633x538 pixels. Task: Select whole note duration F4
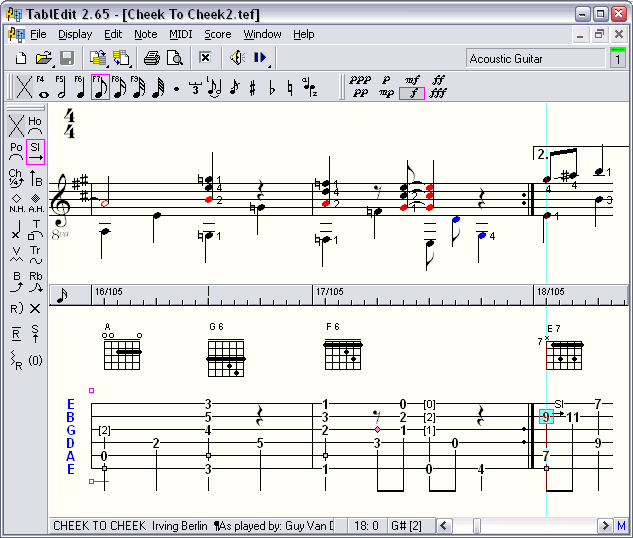pyautogui.click(x=42, y=87)
